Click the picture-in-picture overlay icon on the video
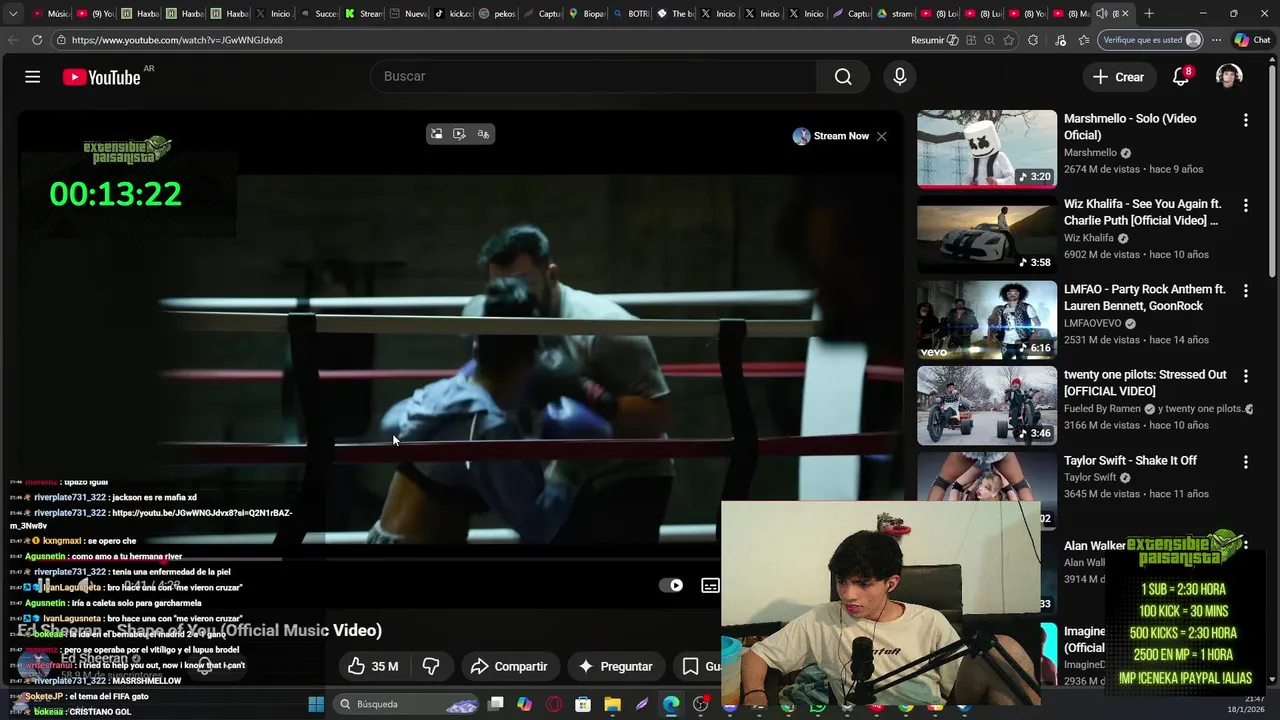 (x=436, y=134)
